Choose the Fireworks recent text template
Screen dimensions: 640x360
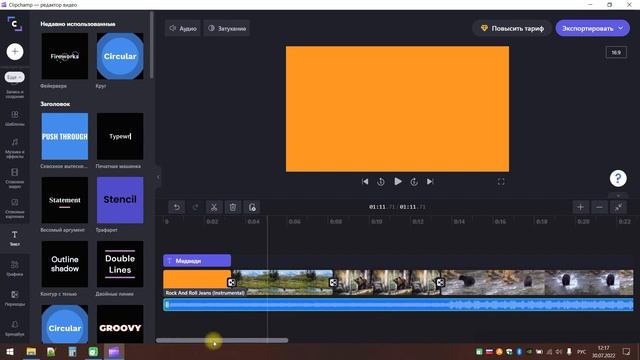click(x=64, y=56)
